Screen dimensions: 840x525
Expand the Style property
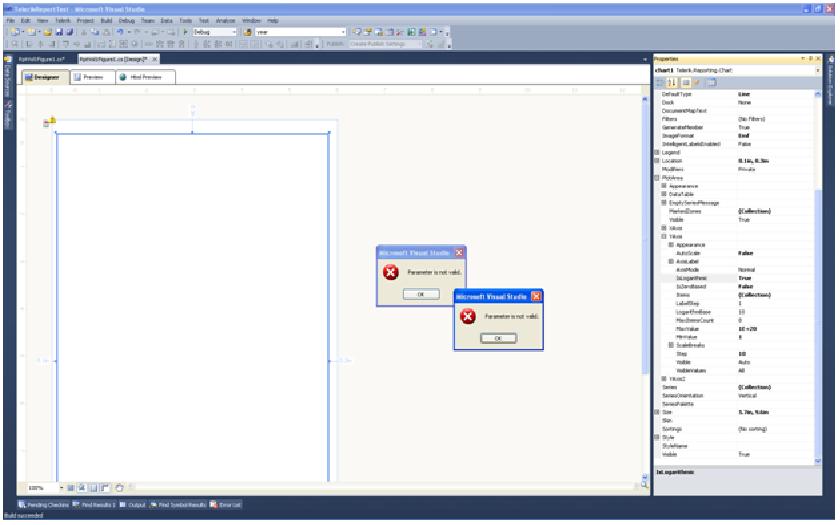coord(657,438)
